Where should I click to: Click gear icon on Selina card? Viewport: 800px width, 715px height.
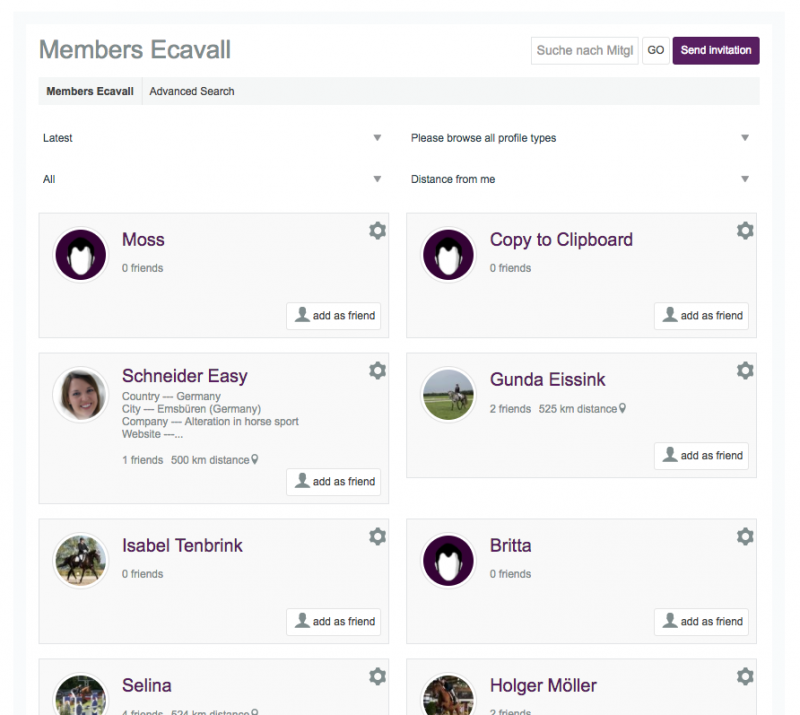pos(378,676)
